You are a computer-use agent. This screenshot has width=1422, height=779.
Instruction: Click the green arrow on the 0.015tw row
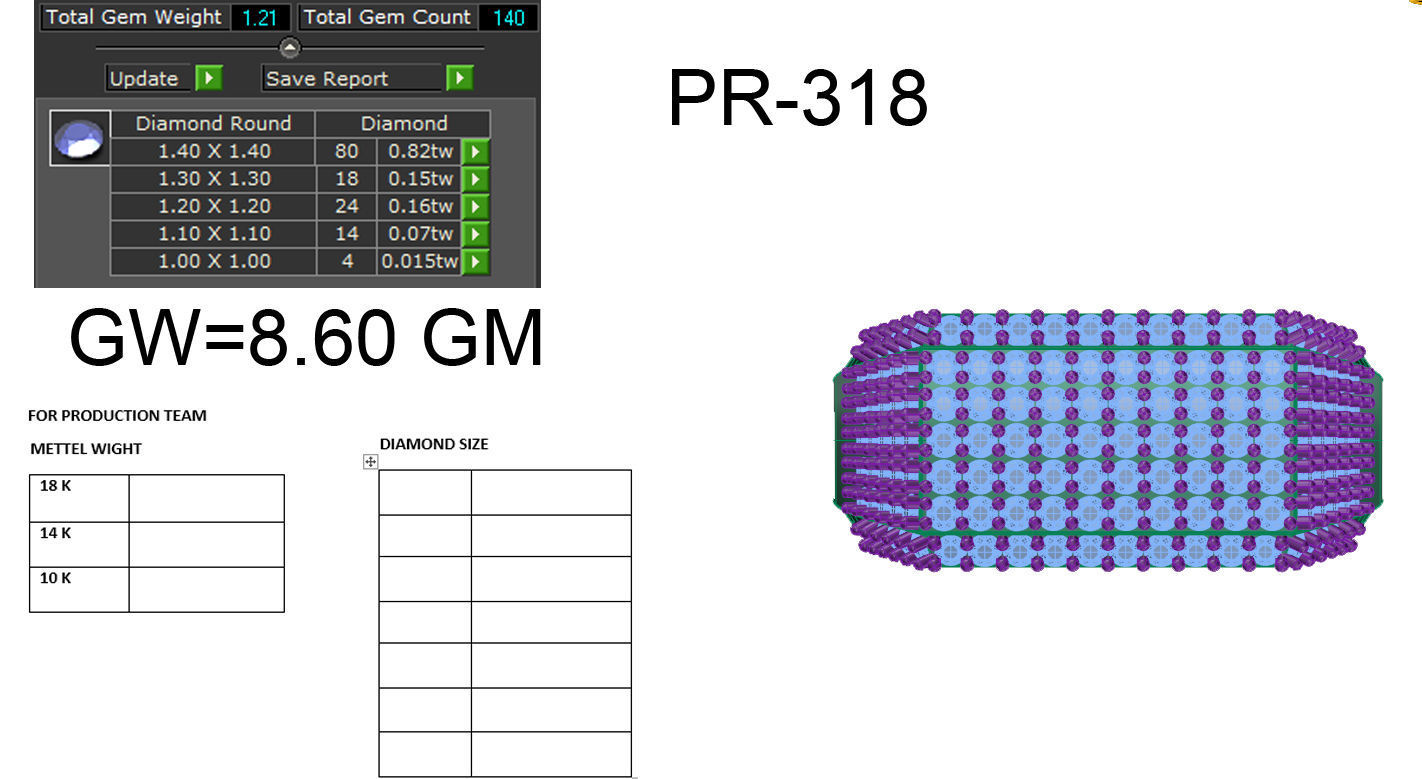point(476,262)
